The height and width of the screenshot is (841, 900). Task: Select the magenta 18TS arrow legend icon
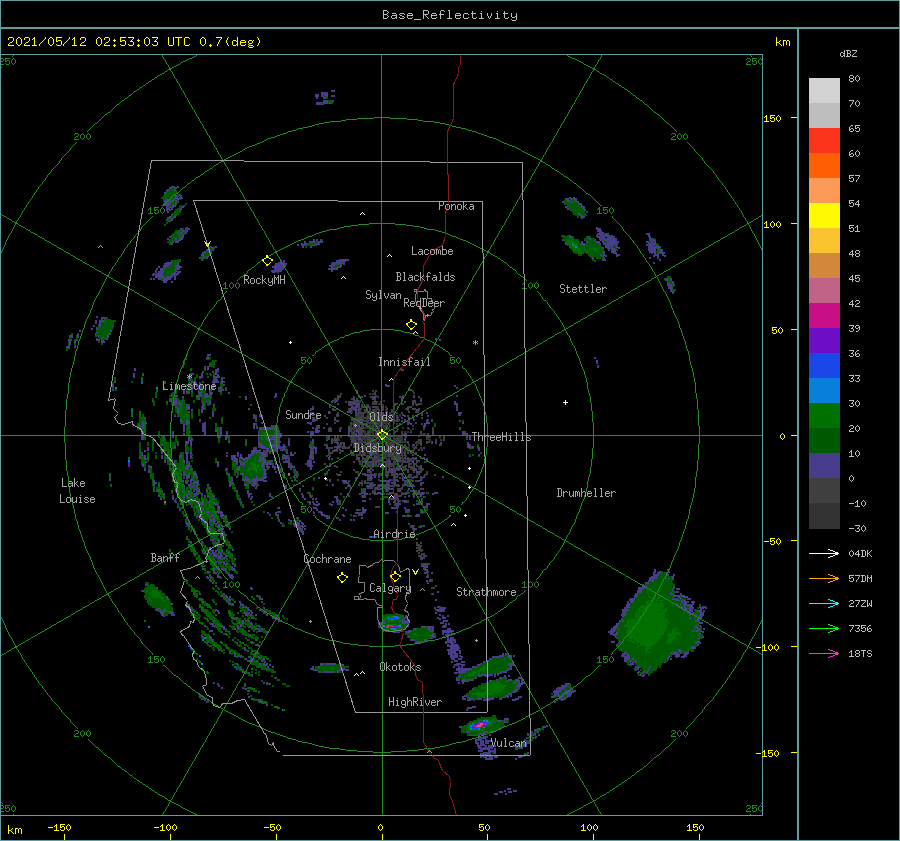824,653
